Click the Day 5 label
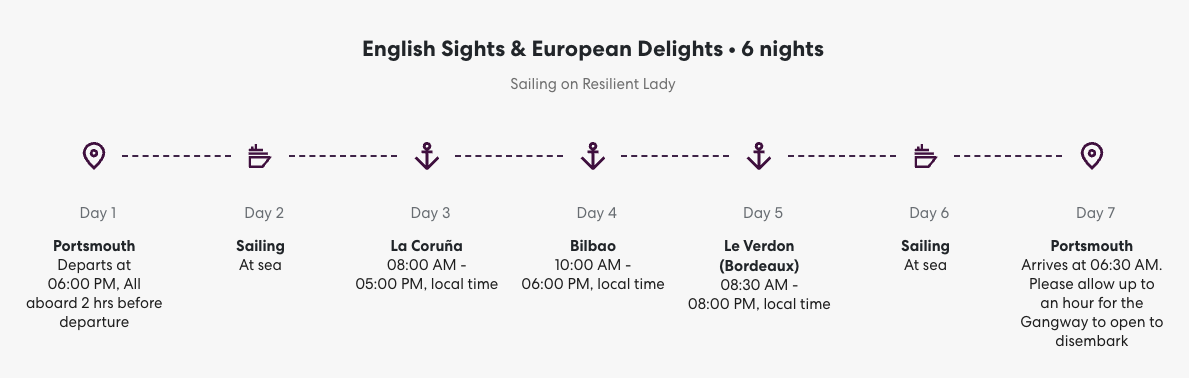This screenshot has width=1189, height=378. (763, 213)
